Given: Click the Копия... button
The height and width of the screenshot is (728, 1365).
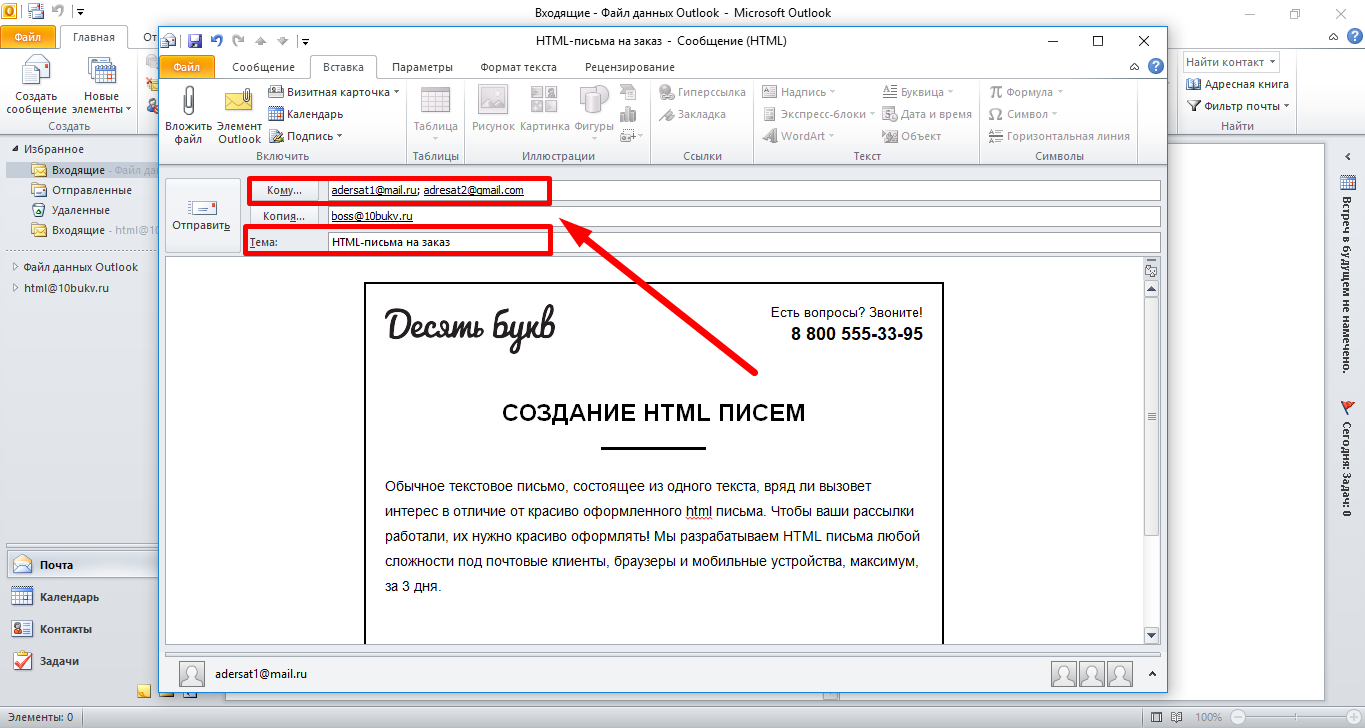Looking at the screenshot, I should pos(284,216).
